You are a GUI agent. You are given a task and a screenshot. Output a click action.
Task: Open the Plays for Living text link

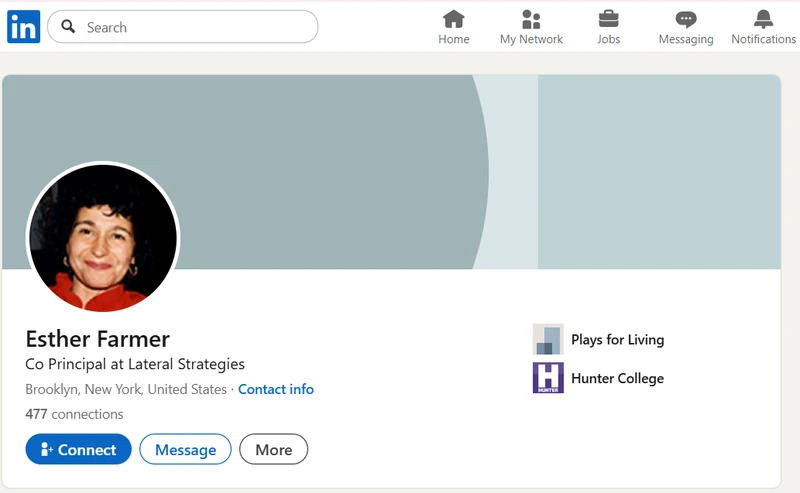pos(617,340)
